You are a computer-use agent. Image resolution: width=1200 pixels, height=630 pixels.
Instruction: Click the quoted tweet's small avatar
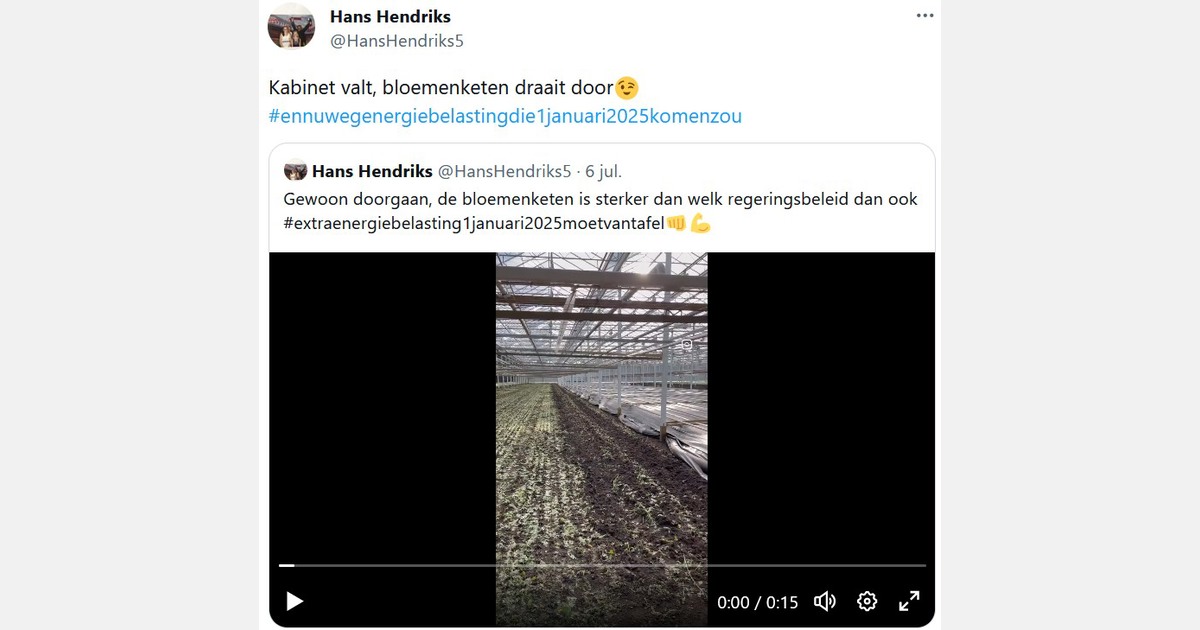(295, 171)
